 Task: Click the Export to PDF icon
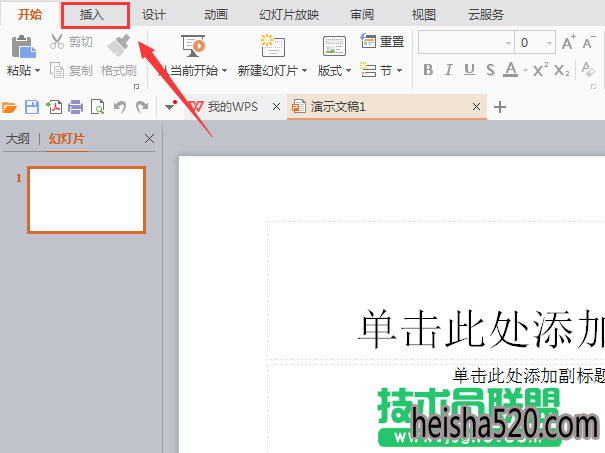coord(54,107)
